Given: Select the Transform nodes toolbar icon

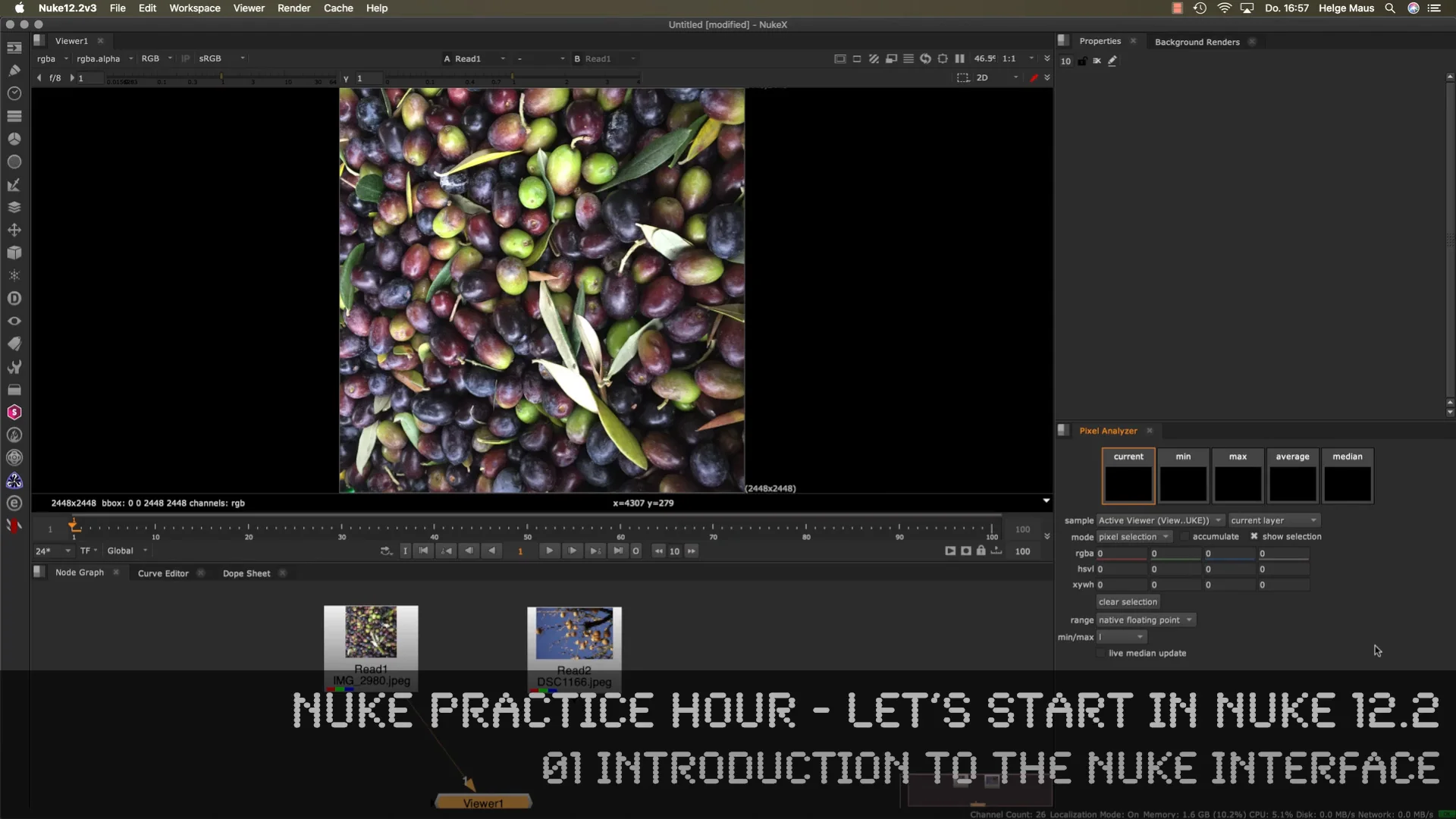Looking at the screenshot, I should click(x=14, y=230).
